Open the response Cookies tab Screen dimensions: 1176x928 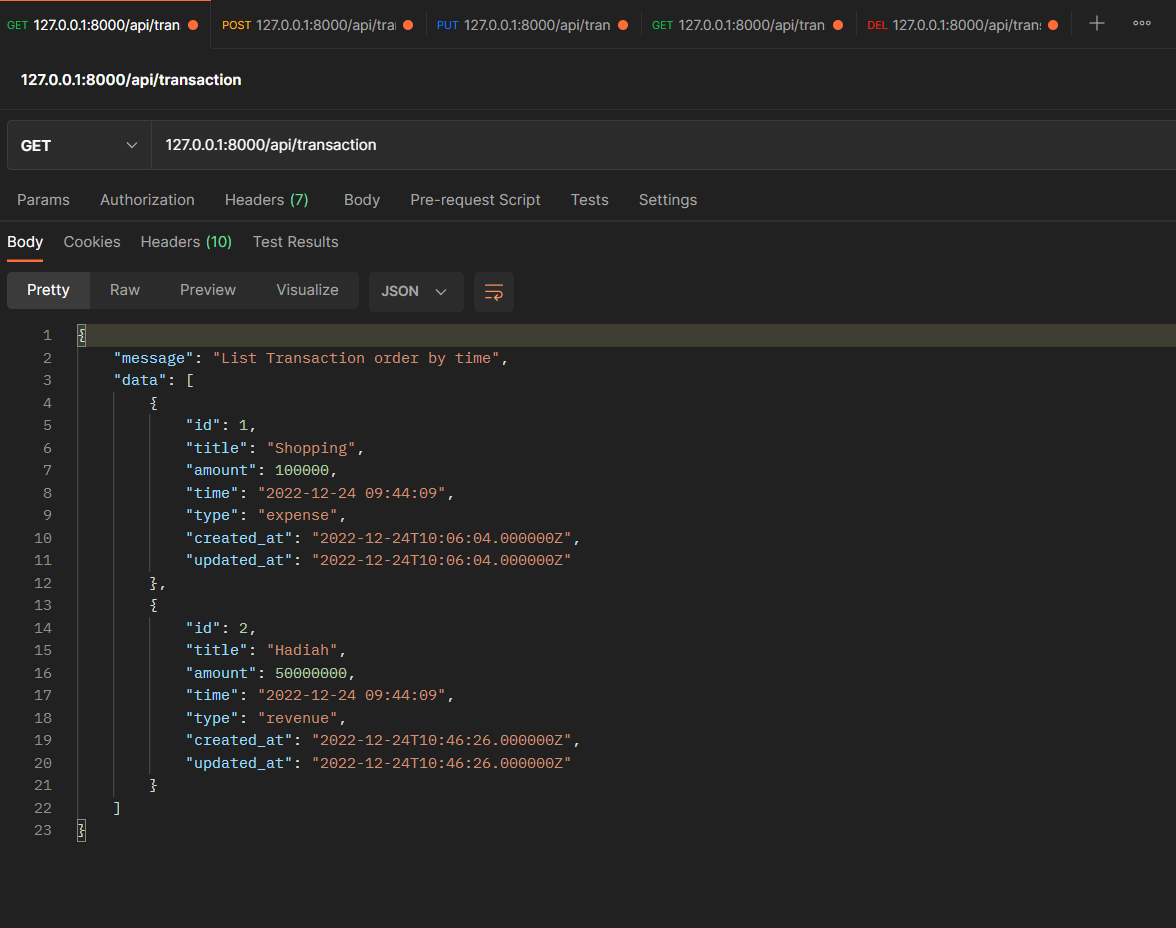click(92, 242)
